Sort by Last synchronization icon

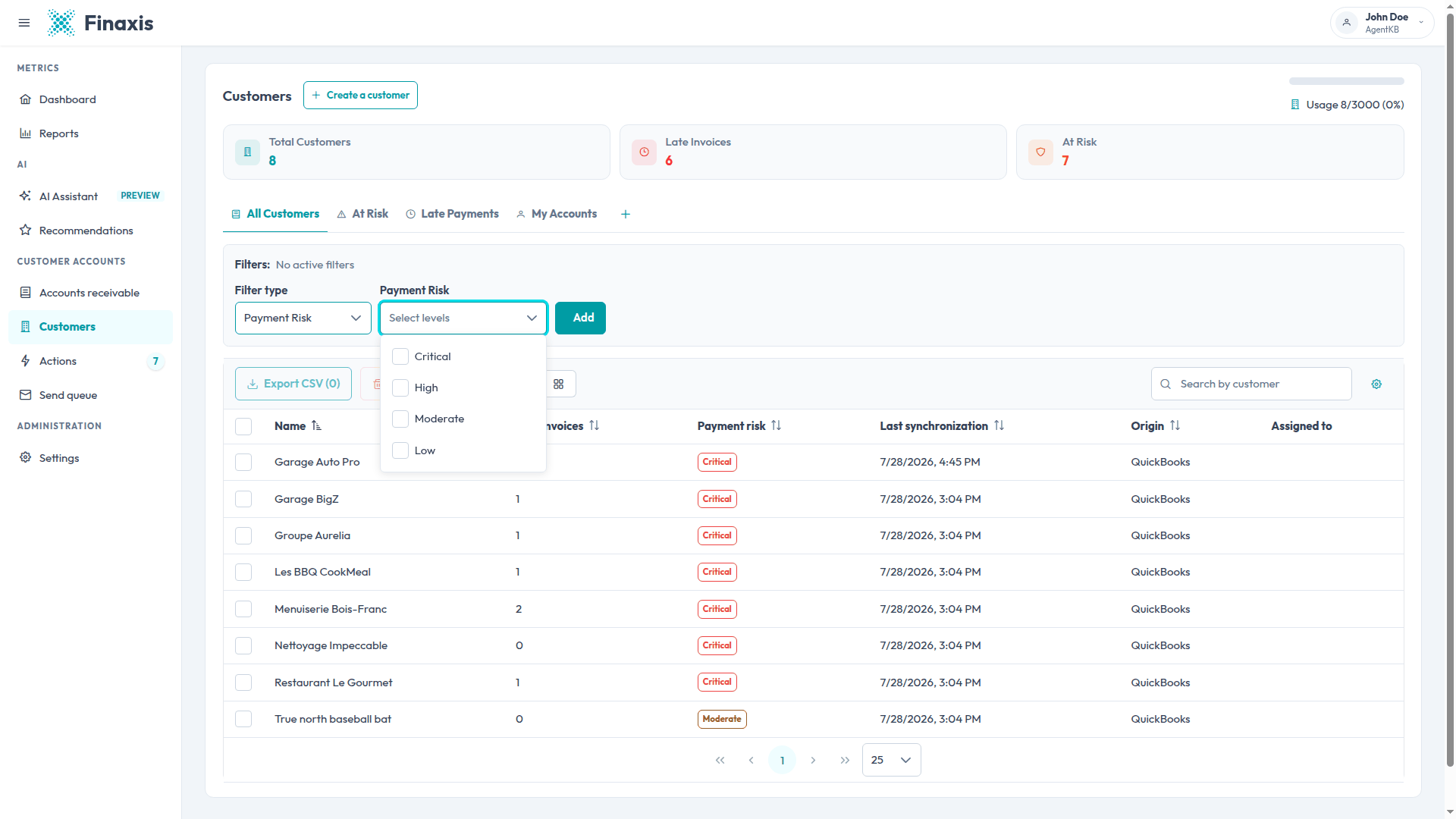(999, 426)
